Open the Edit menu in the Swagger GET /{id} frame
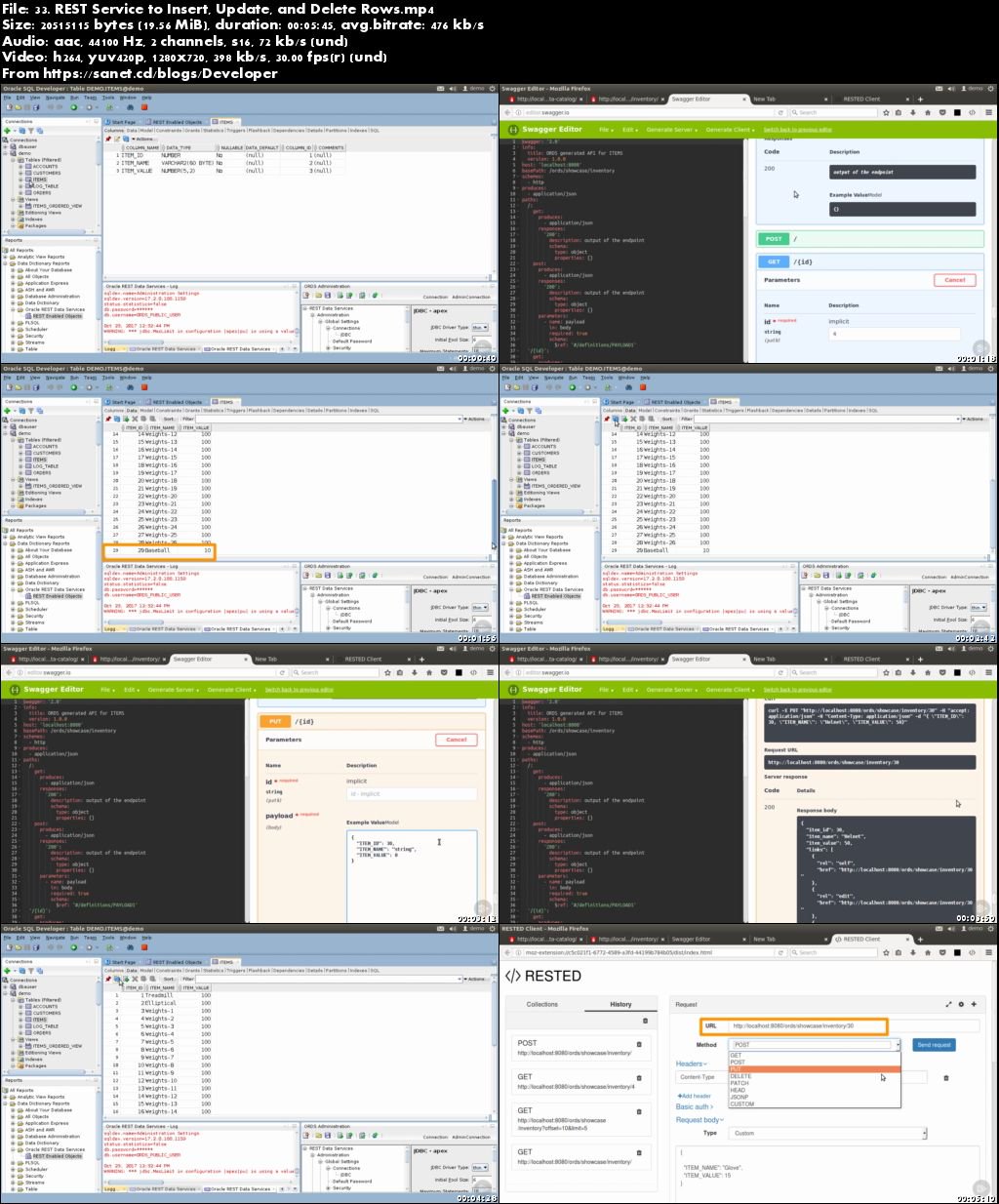Screen dimensions: 999x1204 pos(630,130)
